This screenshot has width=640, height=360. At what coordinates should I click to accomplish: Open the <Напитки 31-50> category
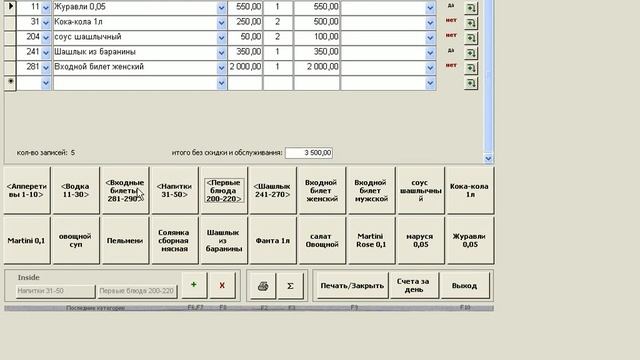coord(174,190)
